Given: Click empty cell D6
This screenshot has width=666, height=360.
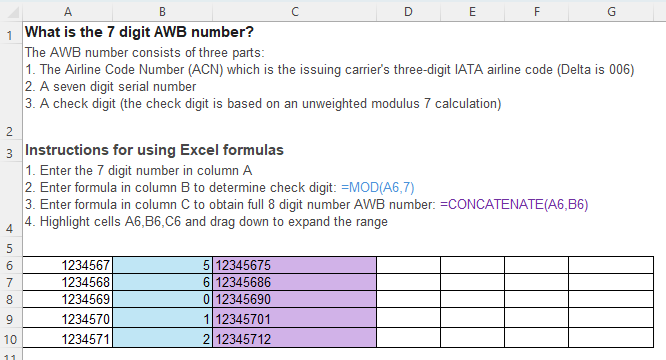Looking at the screenshot, I should pyautogui.click(x=408, y=265).
